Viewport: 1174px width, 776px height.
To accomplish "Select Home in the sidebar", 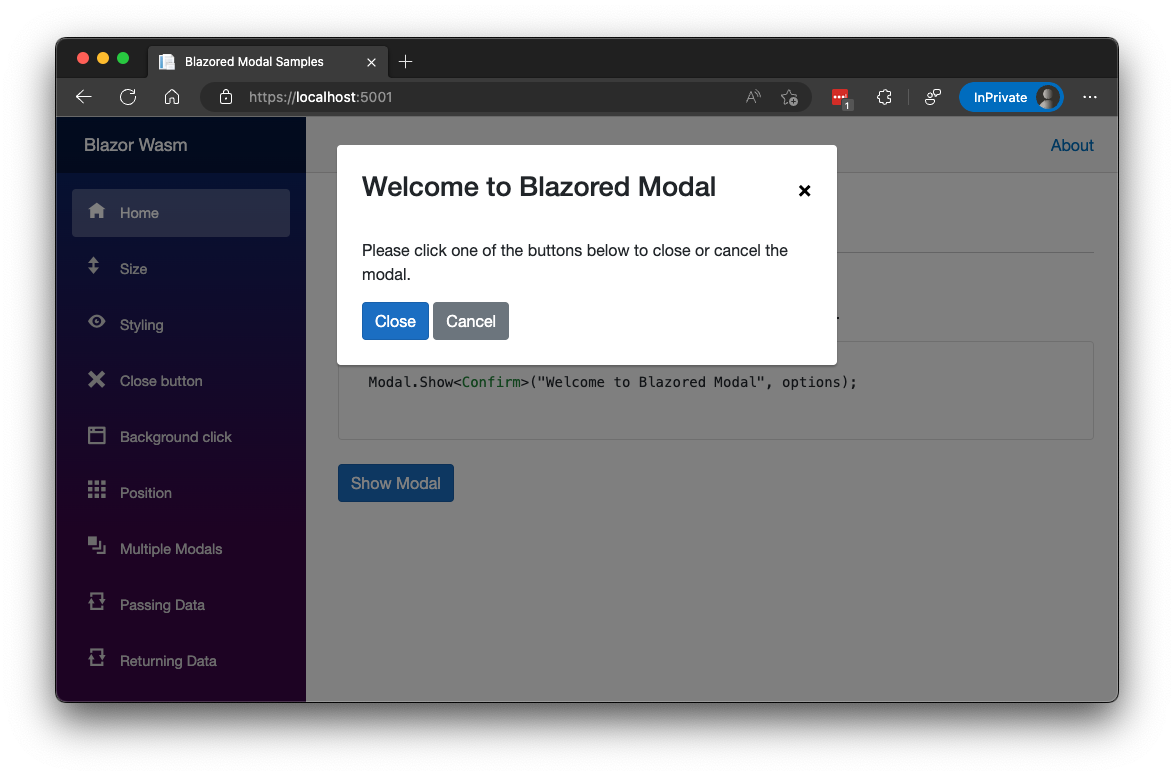I will 180,213.
